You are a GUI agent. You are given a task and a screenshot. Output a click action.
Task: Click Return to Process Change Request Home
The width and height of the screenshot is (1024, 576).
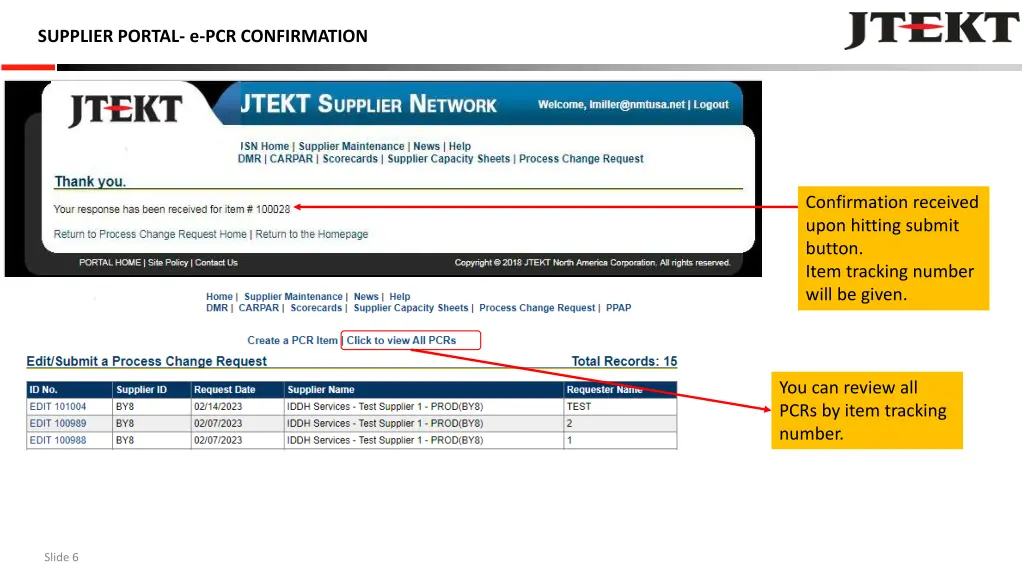[150, 234]
